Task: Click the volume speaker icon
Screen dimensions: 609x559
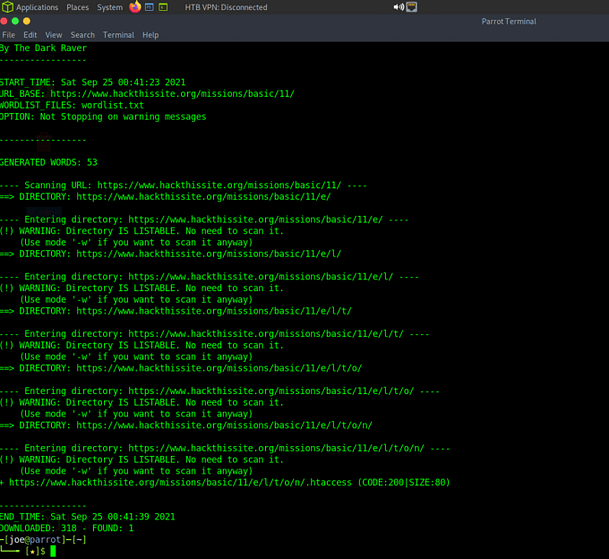Action: tap(398, 7)
